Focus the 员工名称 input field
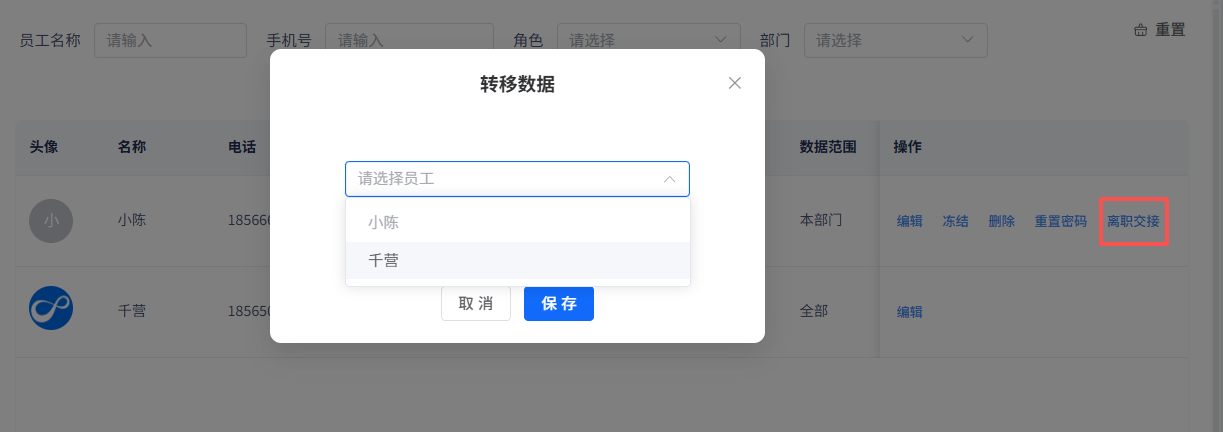The height and width of the screenshot is (432, 1223). pos(170,41)
